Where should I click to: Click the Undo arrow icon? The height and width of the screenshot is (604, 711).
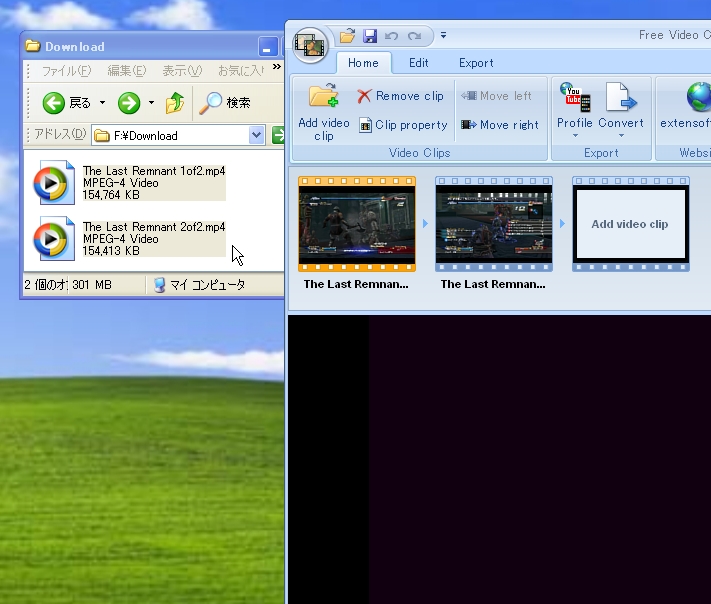(391, 35)
